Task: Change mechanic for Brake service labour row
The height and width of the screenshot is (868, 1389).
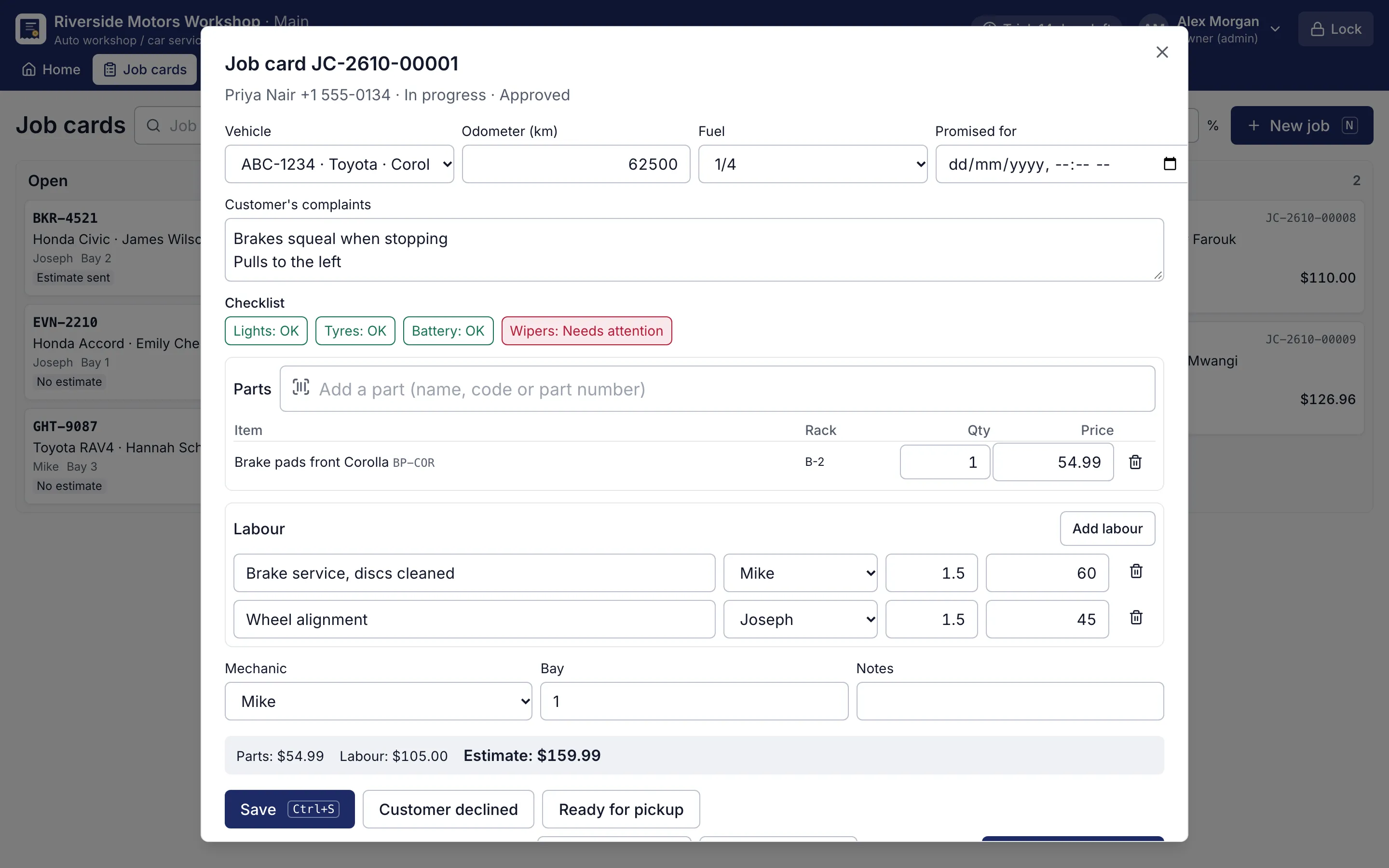Action: click(x=800, y=573)
